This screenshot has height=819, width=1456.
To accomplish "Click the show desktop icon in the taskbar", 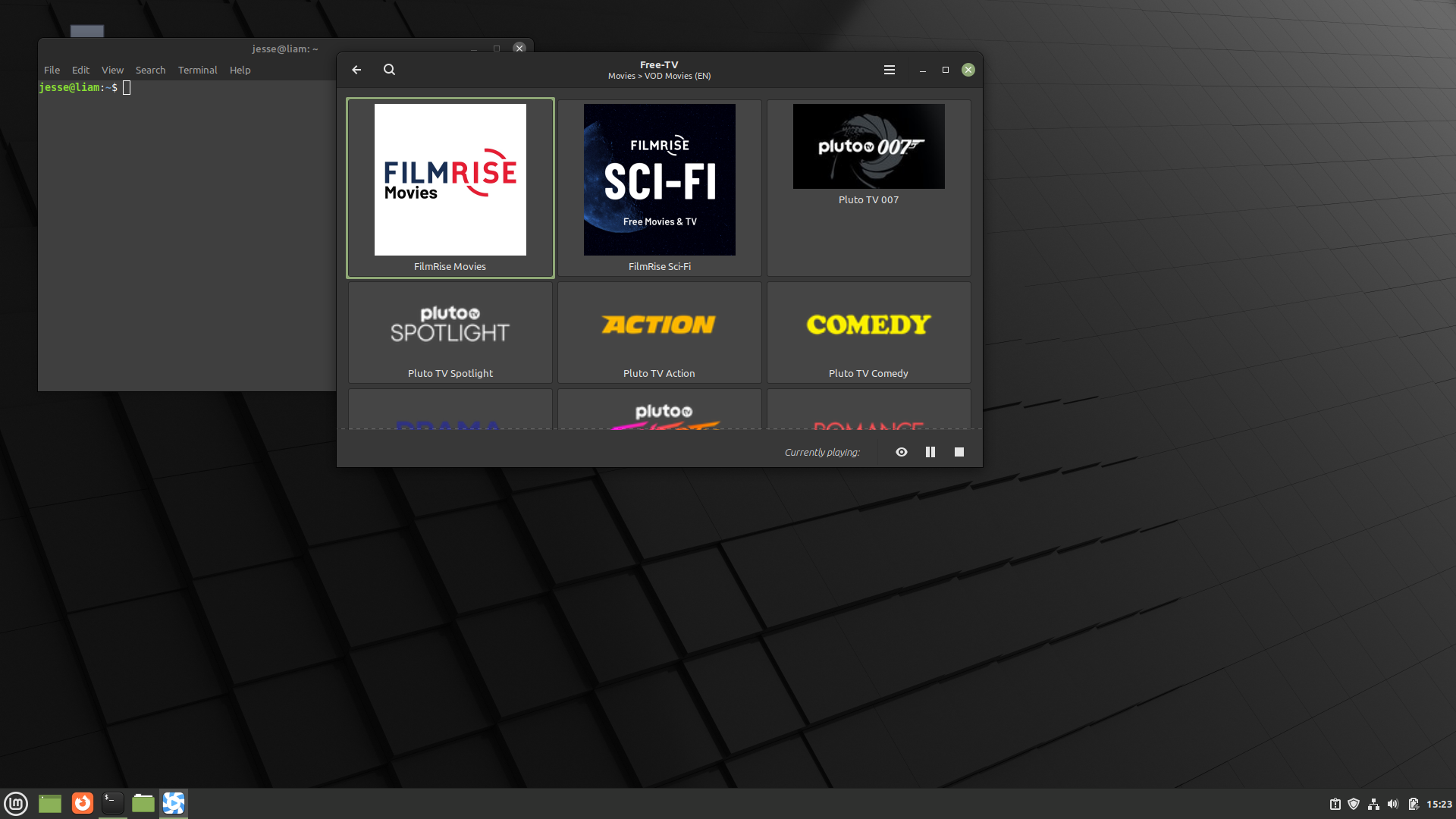I will (x=50, y=803).
